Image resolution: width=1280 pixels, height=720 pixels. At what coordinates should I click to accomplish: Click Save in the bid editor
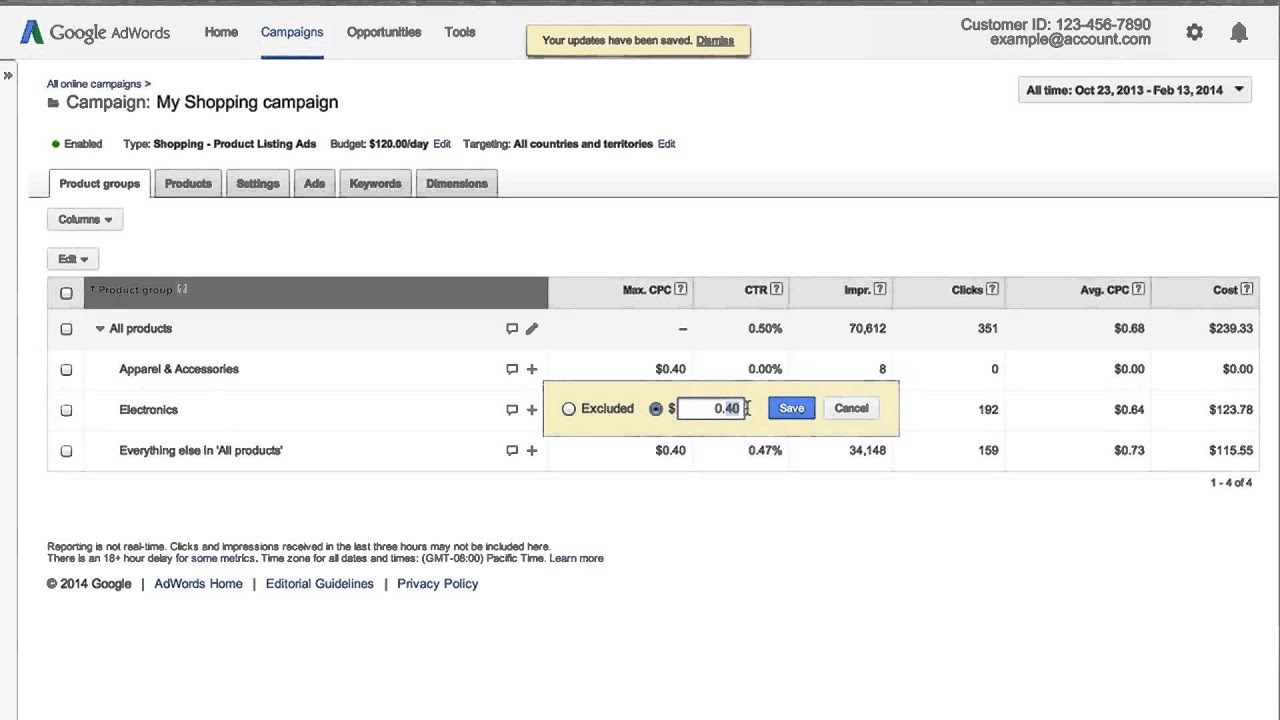tap(791, 408)
